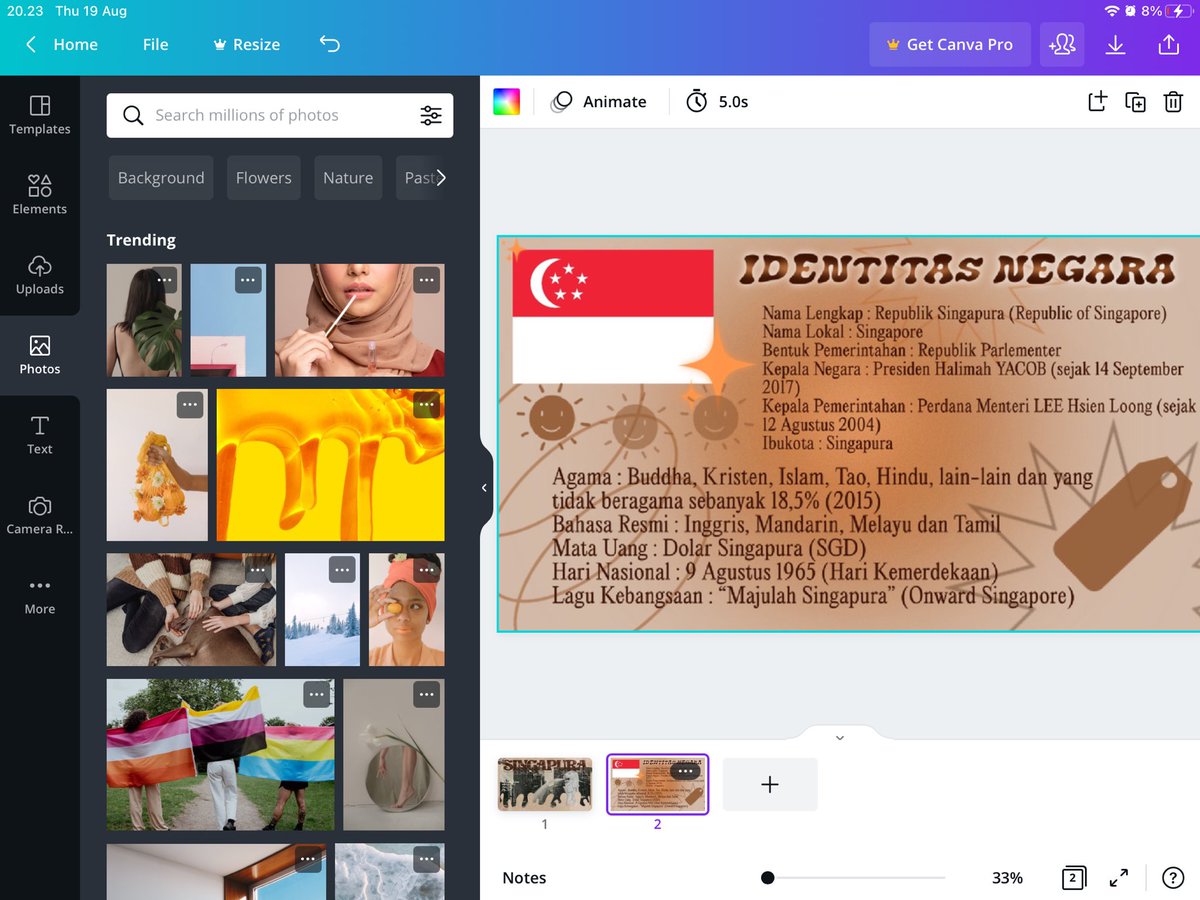Screen dimensions: 1200x900
Task: Select page 1 thumbnail
Action: coord(544,785)
